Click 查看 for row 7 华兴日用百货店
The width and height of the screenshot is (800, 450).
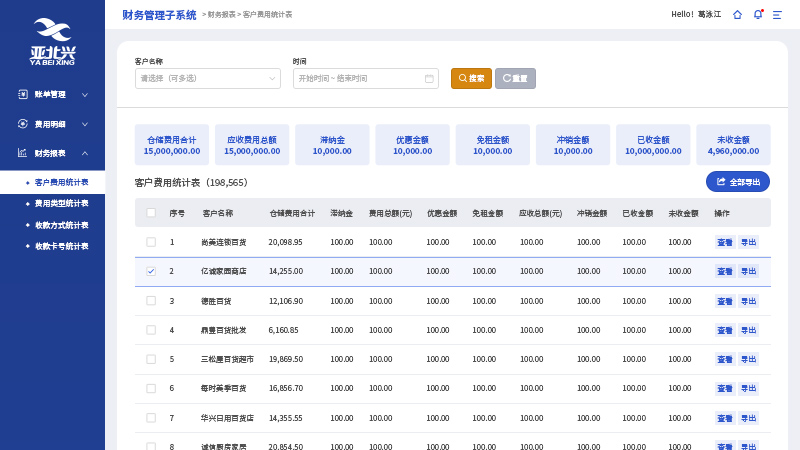tap(724, 418)
